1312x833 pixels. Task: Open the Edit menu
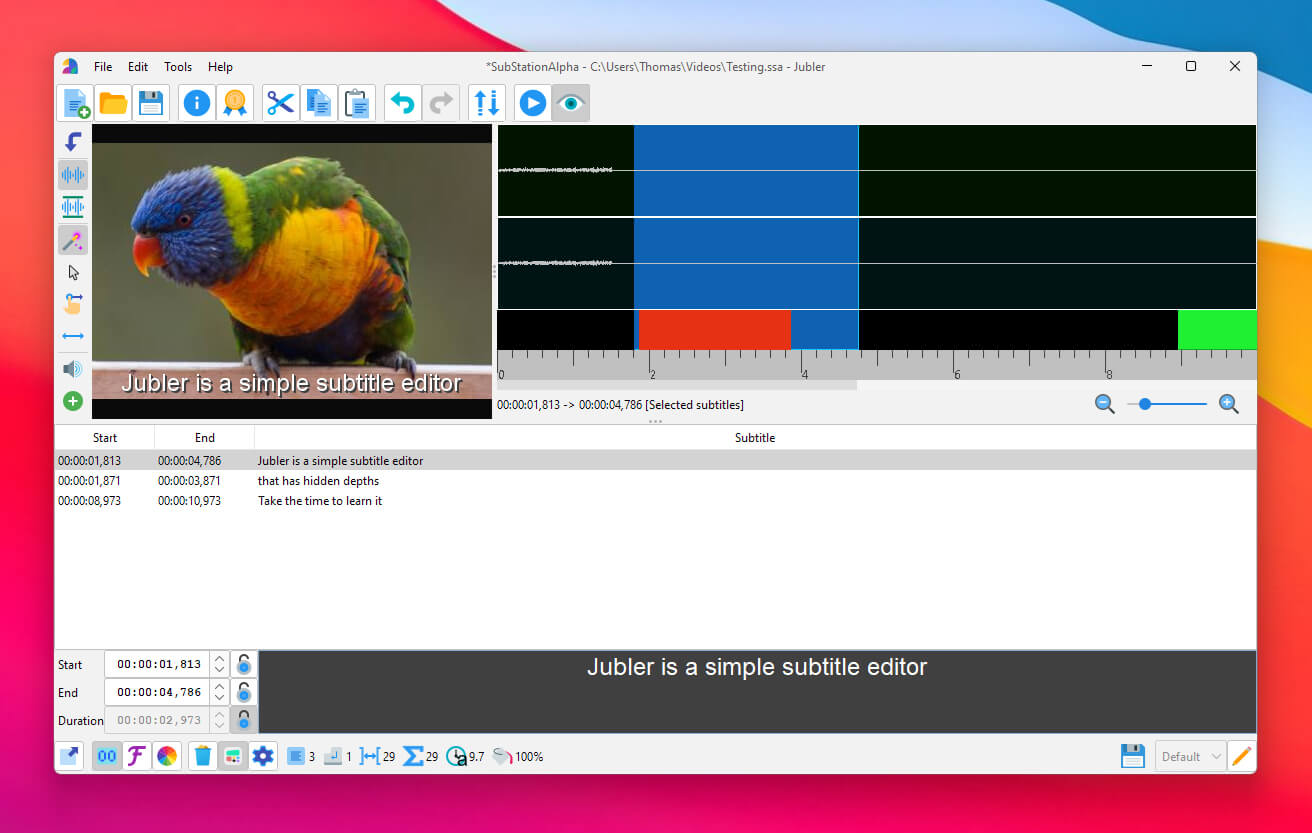(138, 67)
